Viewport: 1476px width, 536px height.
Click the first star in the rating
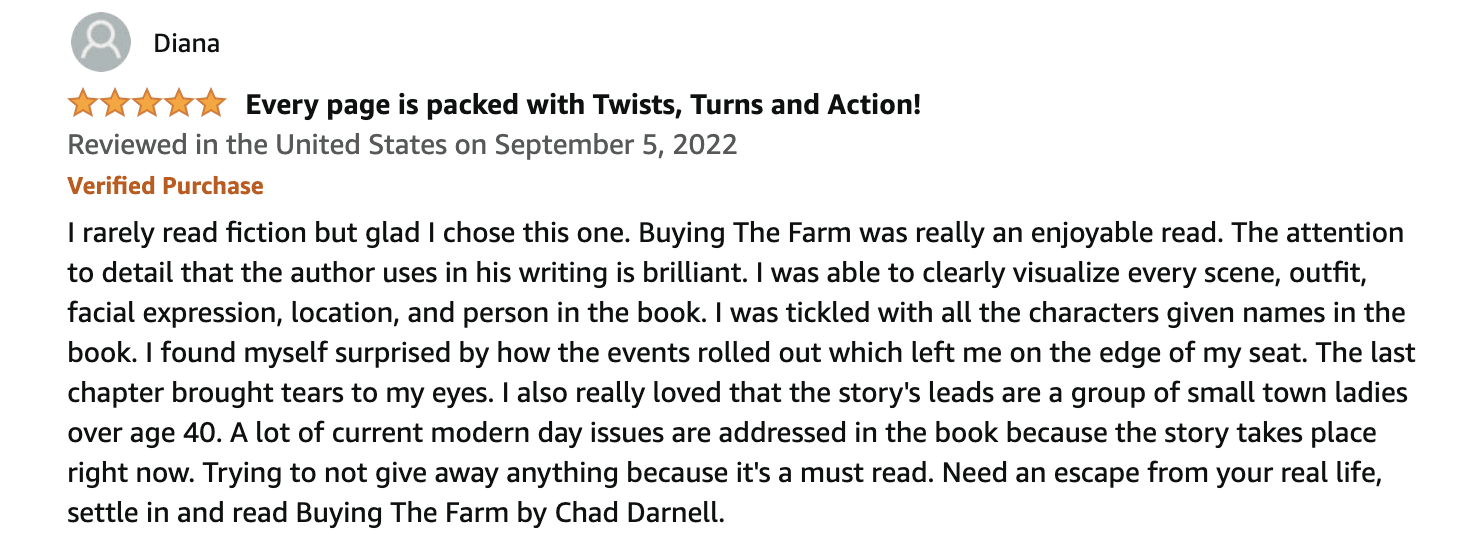point(83,103)
